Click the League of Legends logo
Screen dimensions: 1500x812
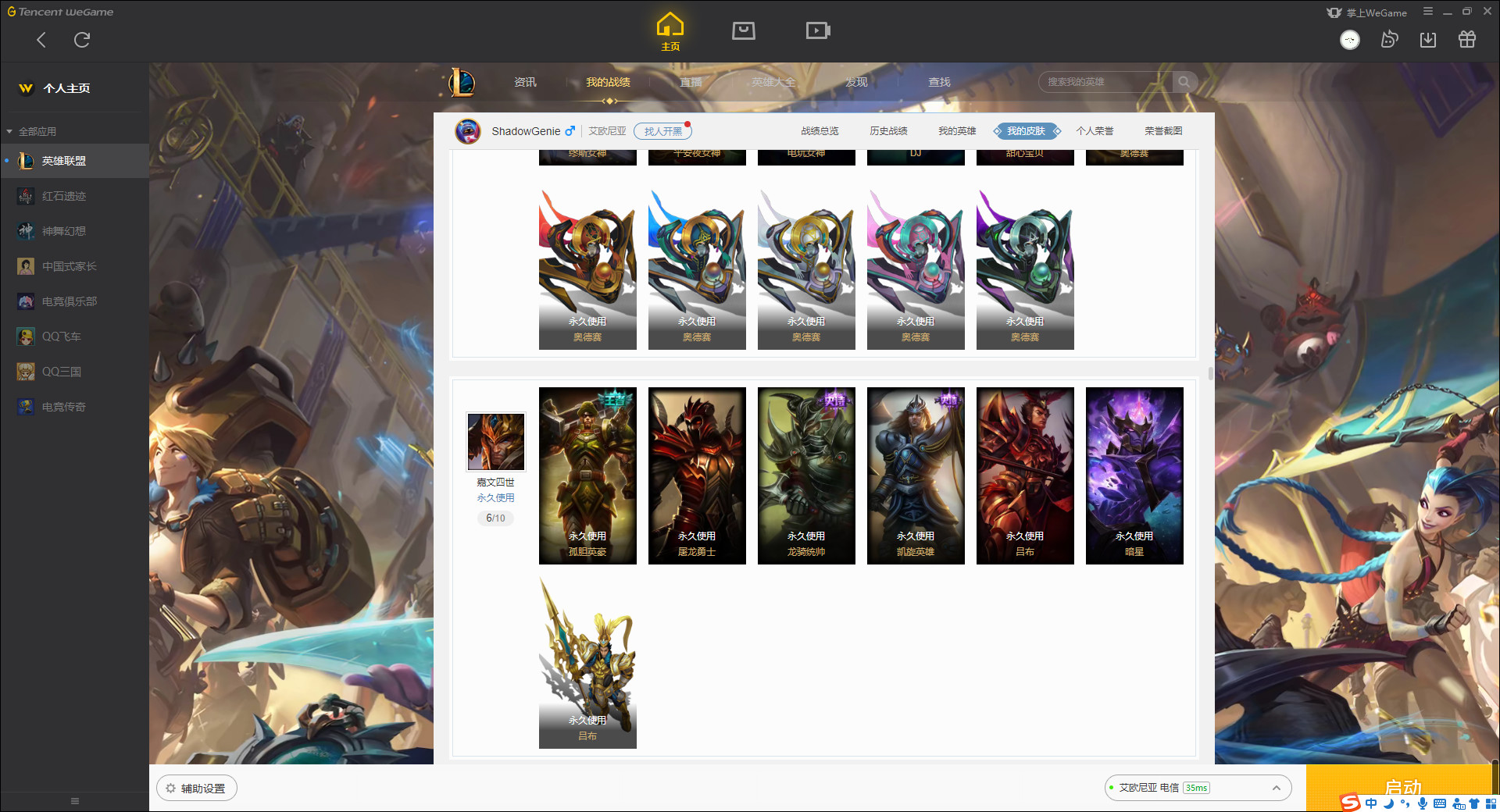coord(462,82)
